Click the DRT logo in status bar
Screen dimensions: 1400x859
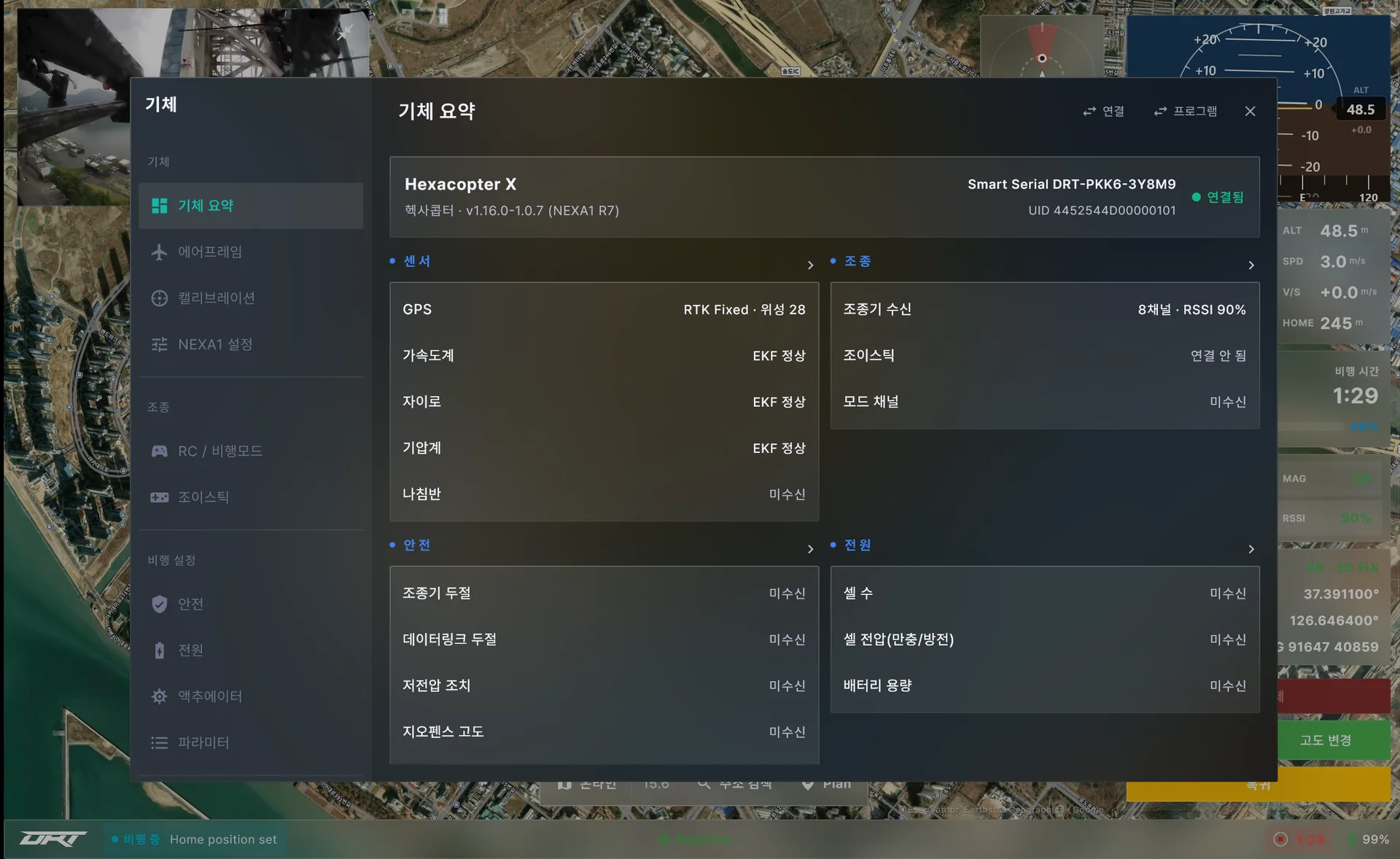[x=52, y=839]
